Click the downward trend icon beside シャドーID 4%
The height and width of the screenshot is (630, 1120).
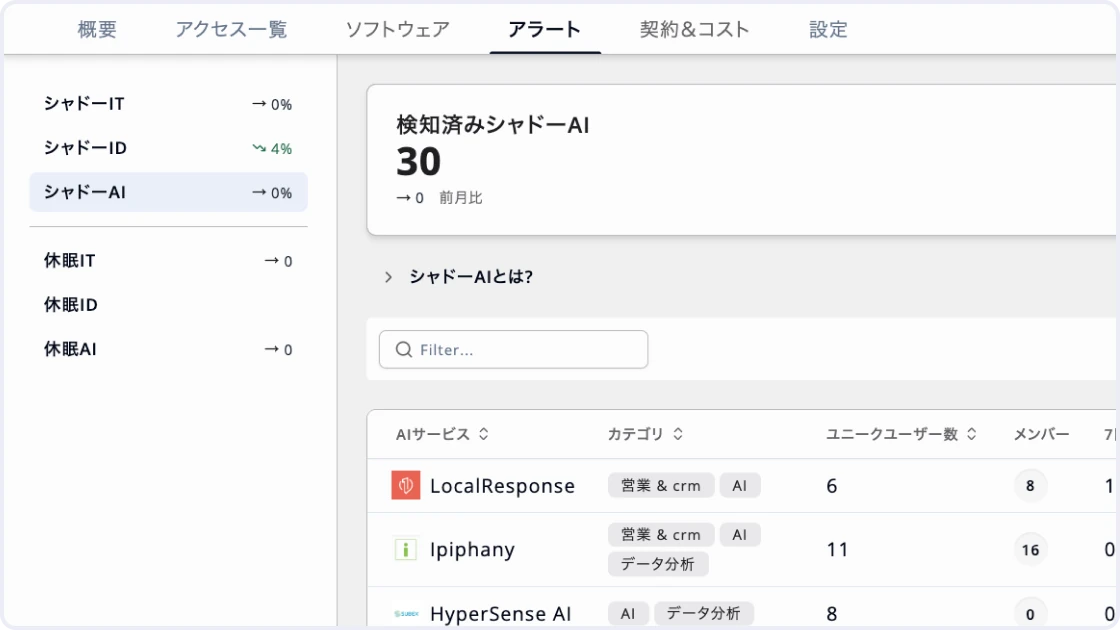click(x=259, y=149)
